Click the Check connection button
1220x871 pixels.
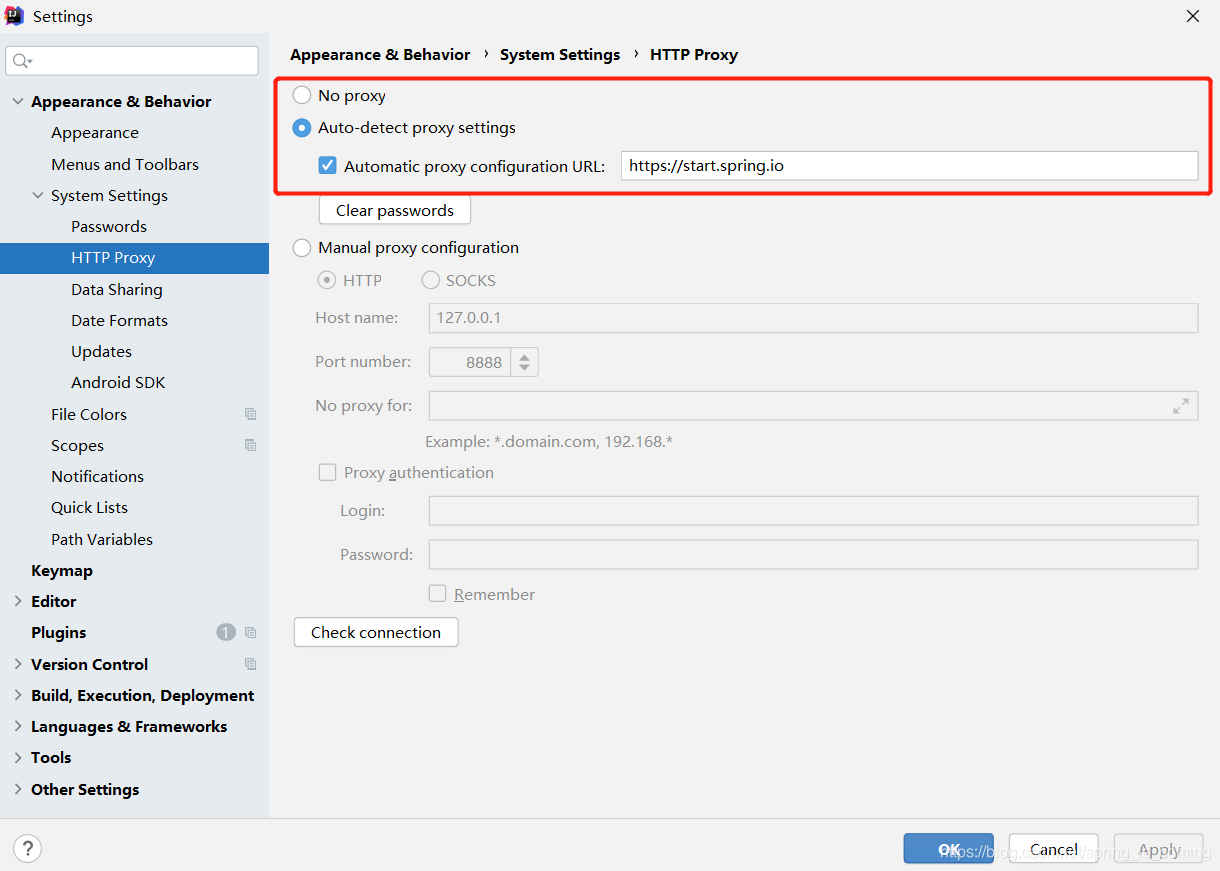click(376, 632)
